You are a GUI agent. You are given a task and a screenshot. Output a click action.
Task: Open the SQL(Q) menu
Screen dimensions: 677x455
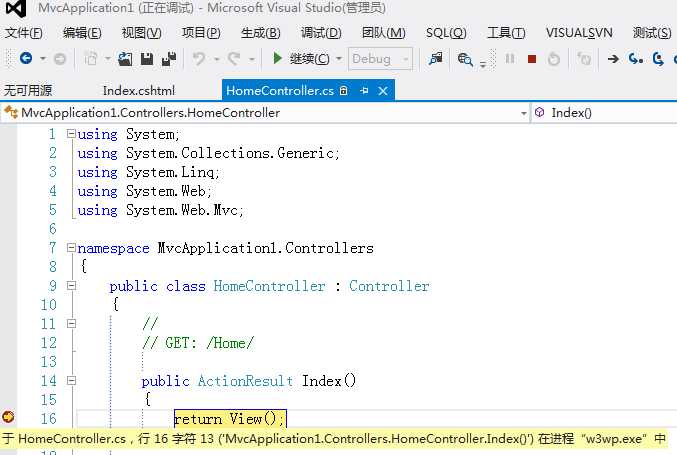pyautogui.click(x=446, y=33)
